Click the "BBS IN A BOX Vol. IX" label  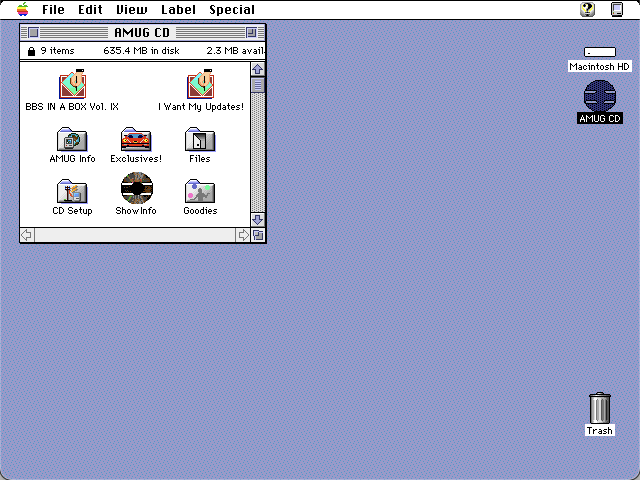coord(72,107)
